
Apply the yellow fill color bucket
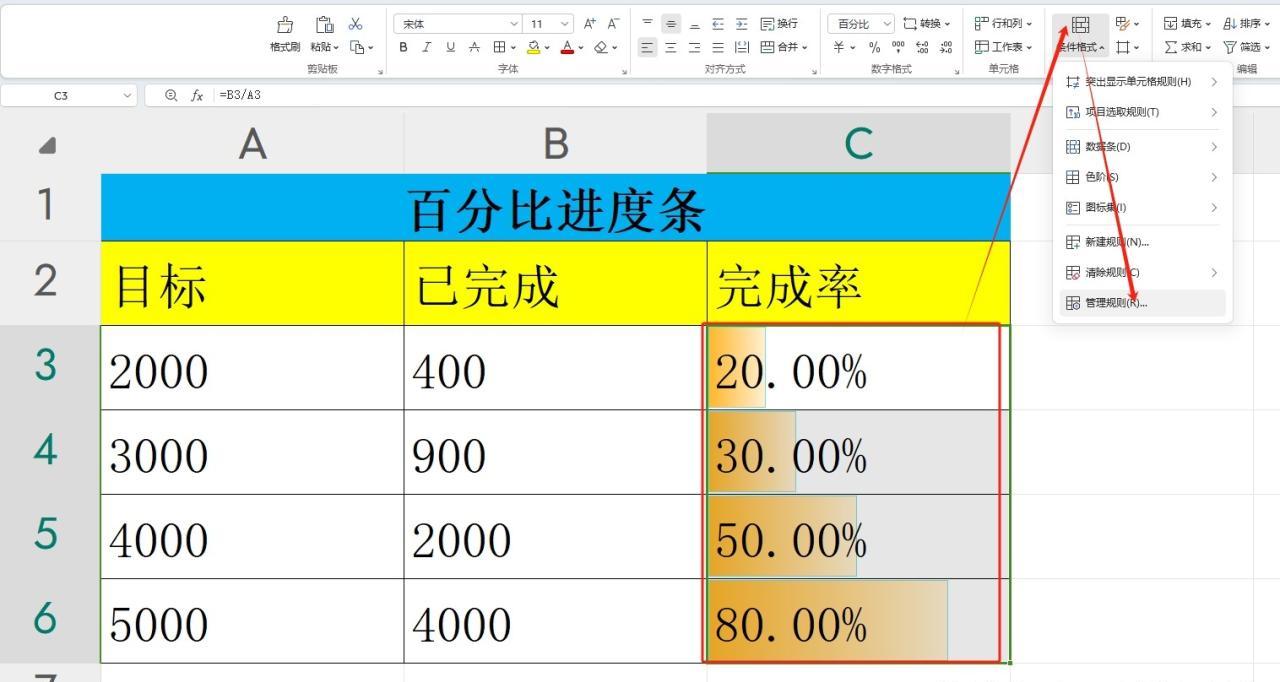[x=533, y=47]
